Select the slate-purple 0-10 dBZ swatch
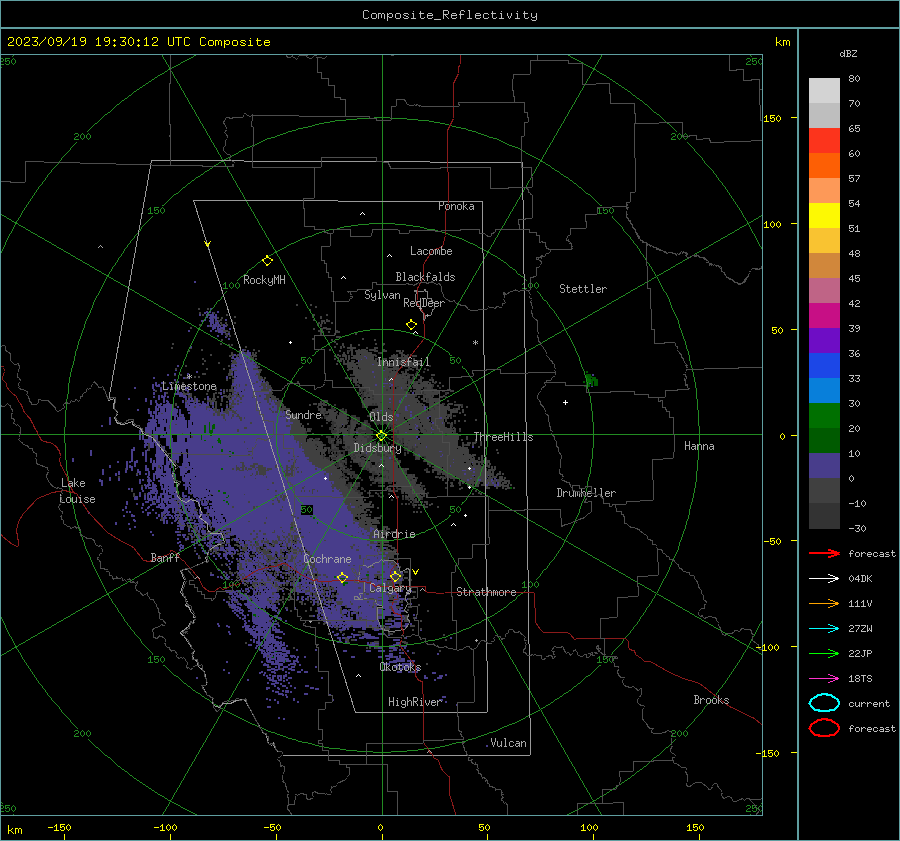Image resolution: width=900 pixels, height=841 pixels. [x=824, y=466]
